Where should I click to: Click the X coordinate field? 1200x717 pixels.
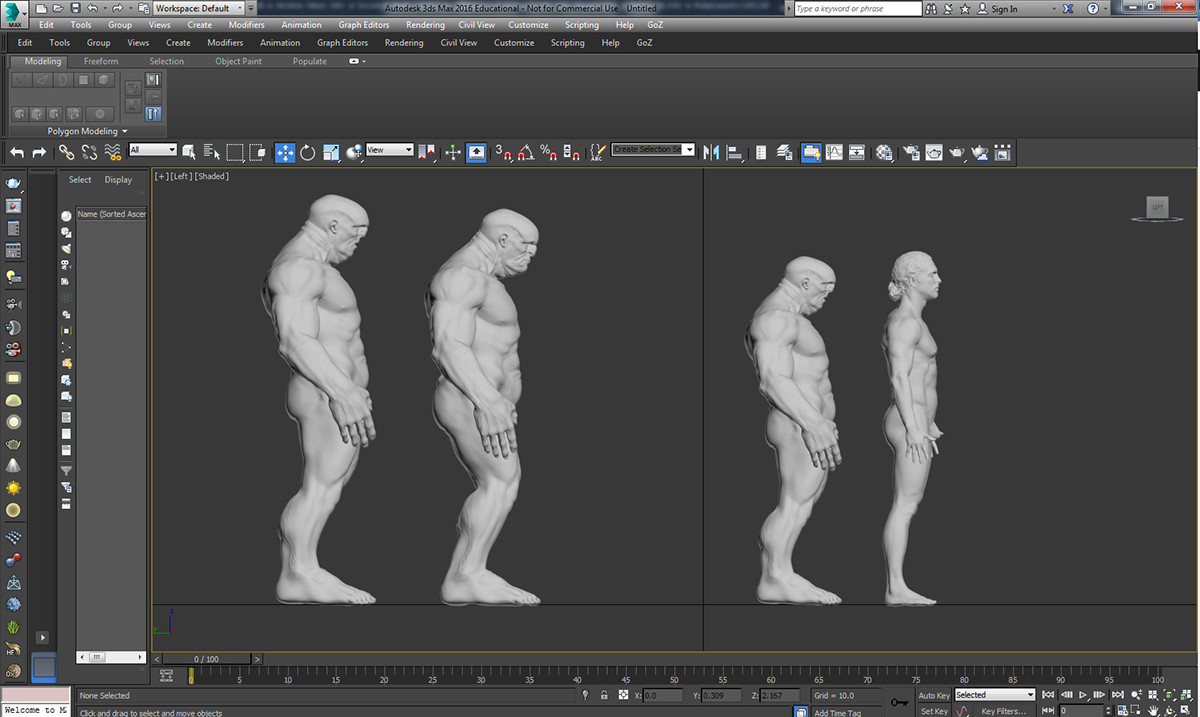click(x=664, y=695)
